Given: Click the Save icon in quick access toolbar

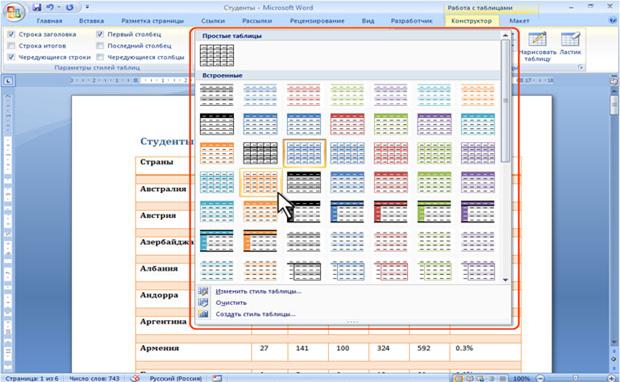Looking at the screenshot, I should click(37, 7).
